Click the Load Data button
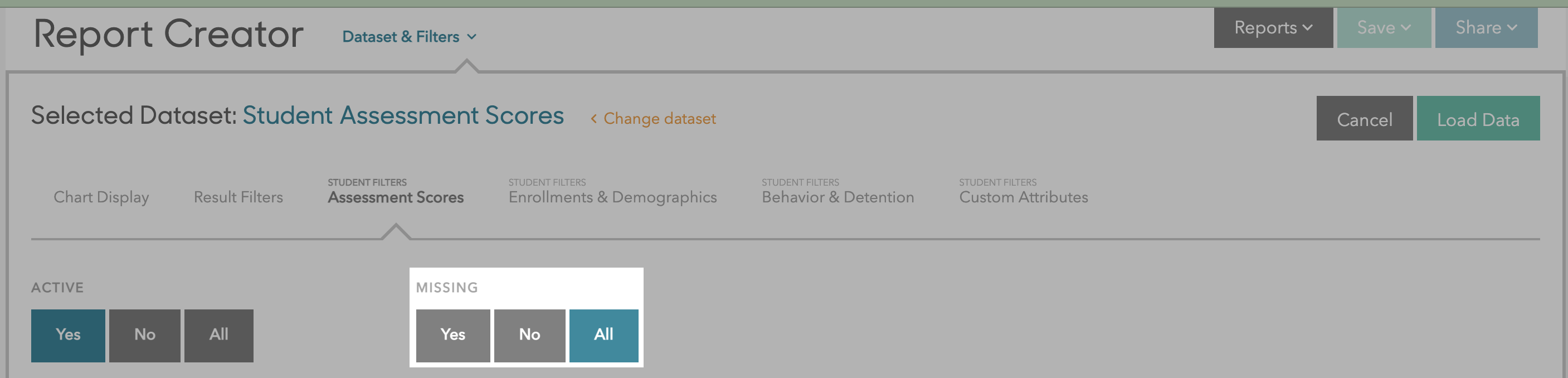 (x=1477, y=119)
